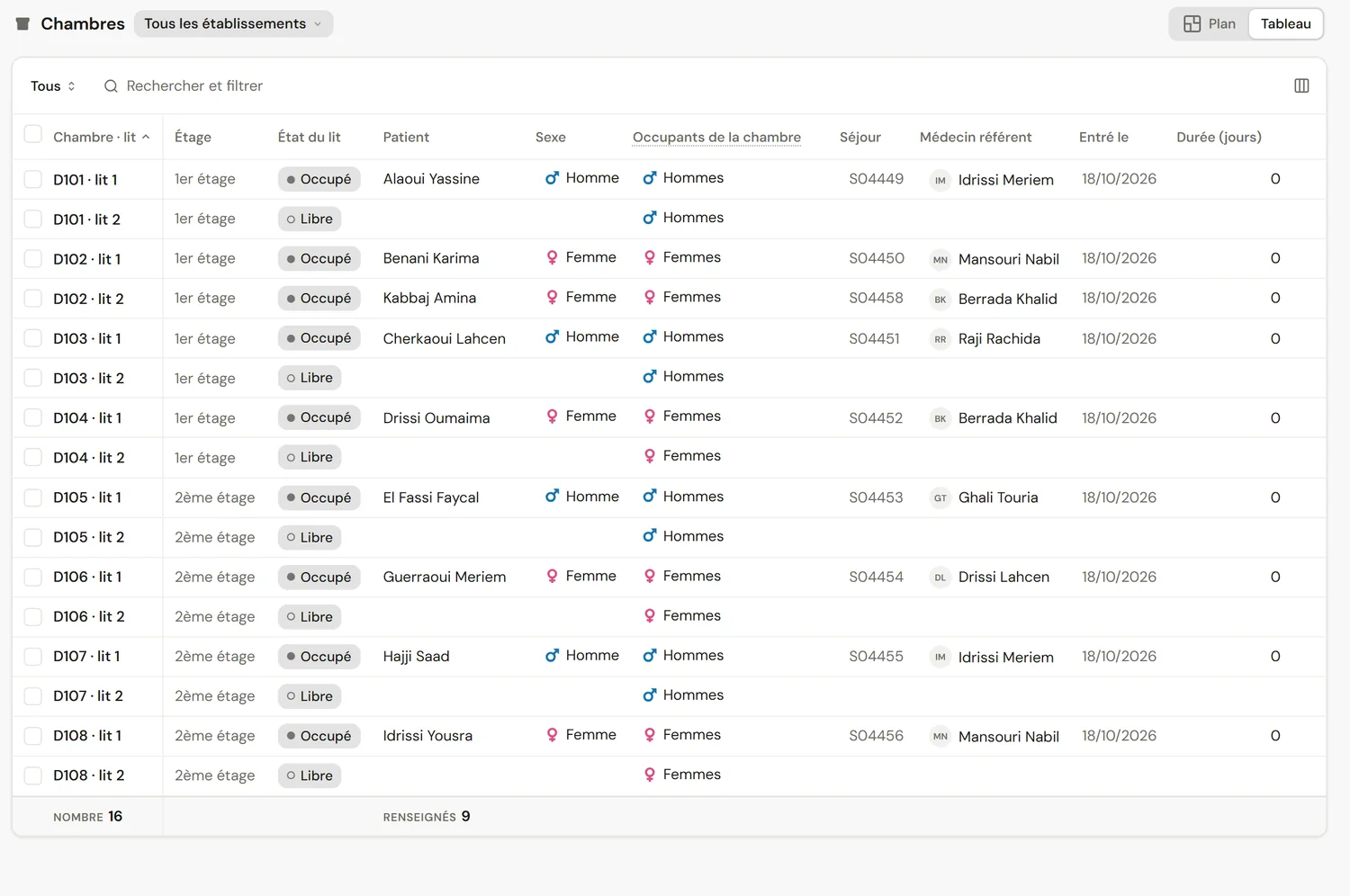Click the Occupé status badge for D103 lit 1

click(x=319, y=338)
